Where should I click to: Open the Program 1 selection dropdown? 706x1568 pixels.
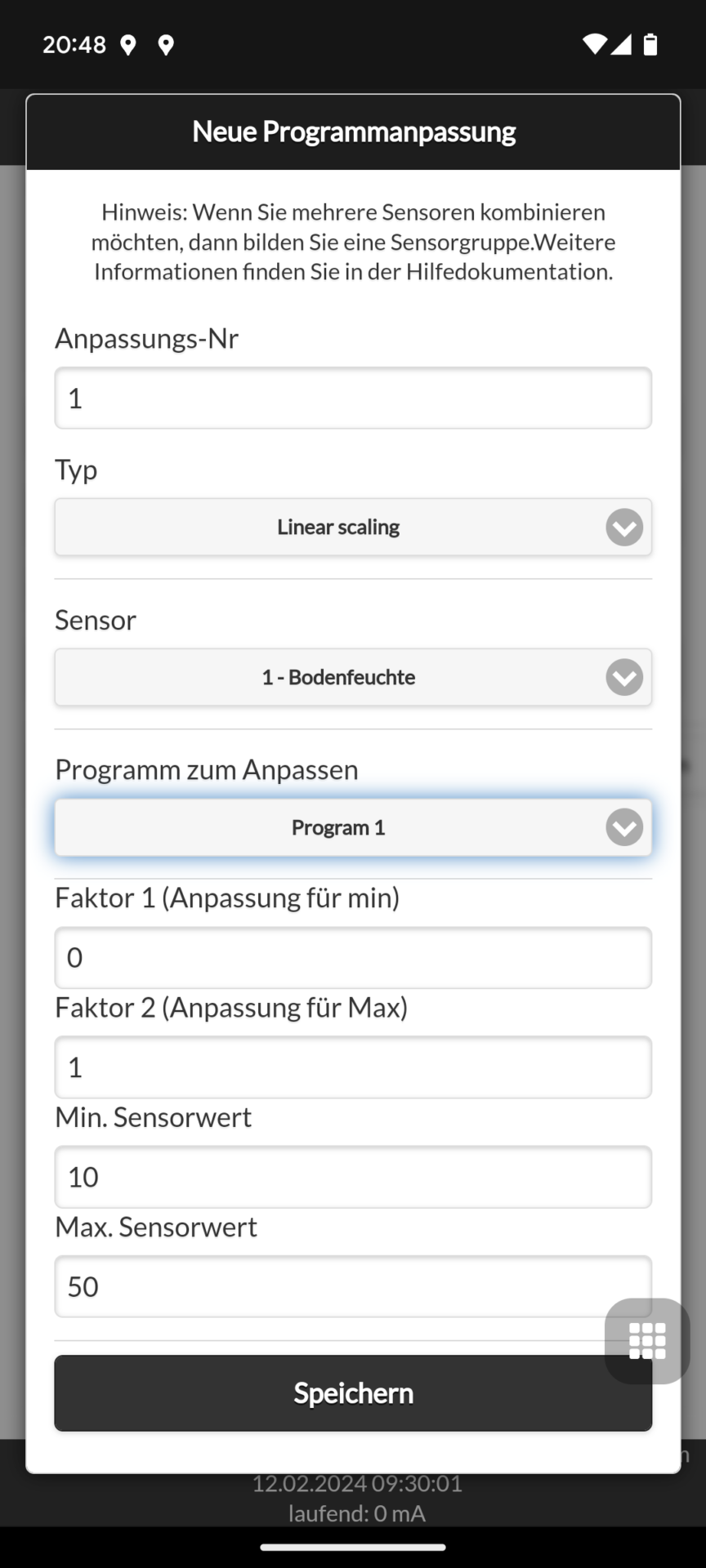point(353,828)
